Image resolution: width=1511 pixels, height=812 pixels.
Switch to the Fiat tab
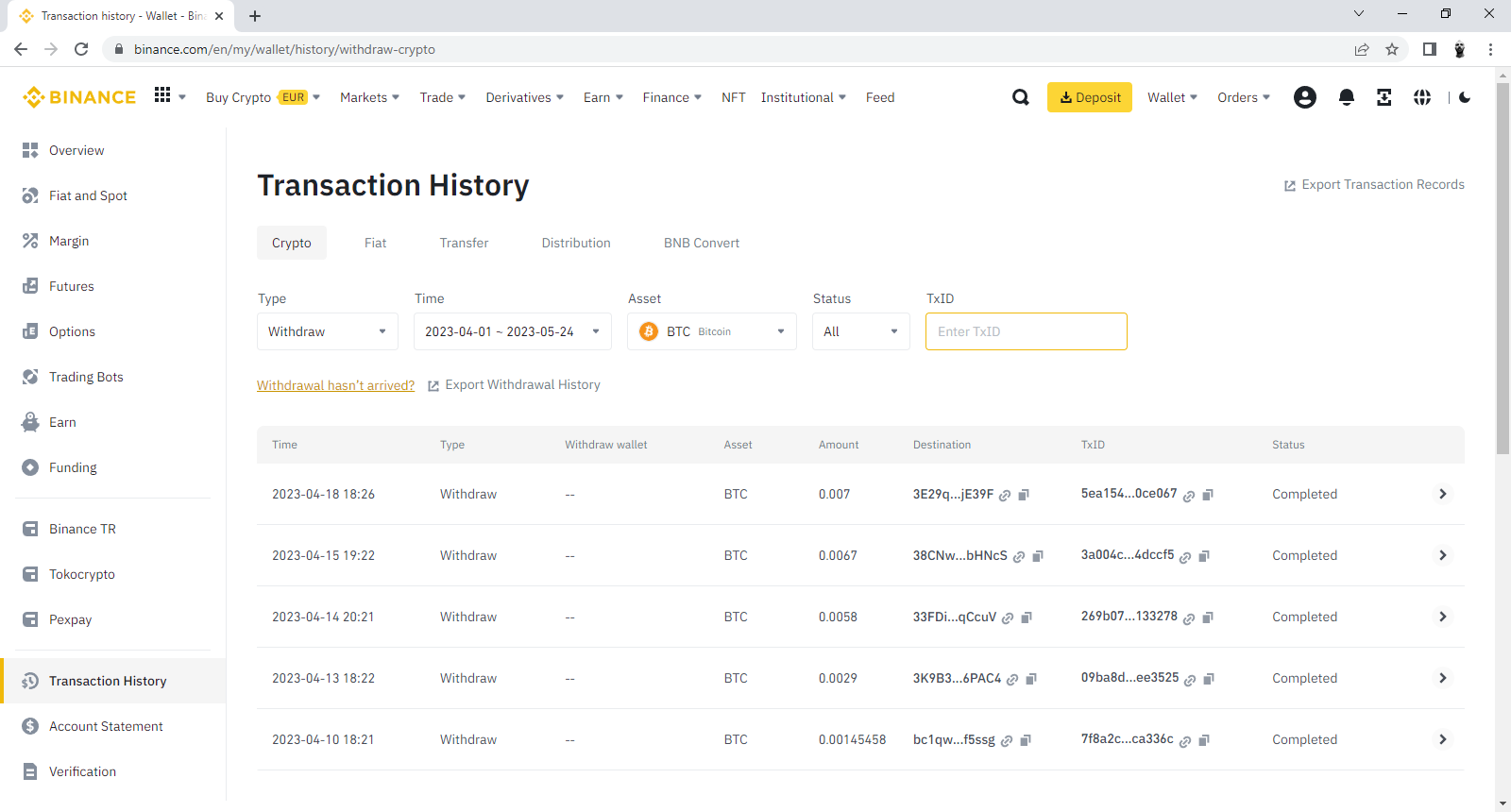coord(376,243)
